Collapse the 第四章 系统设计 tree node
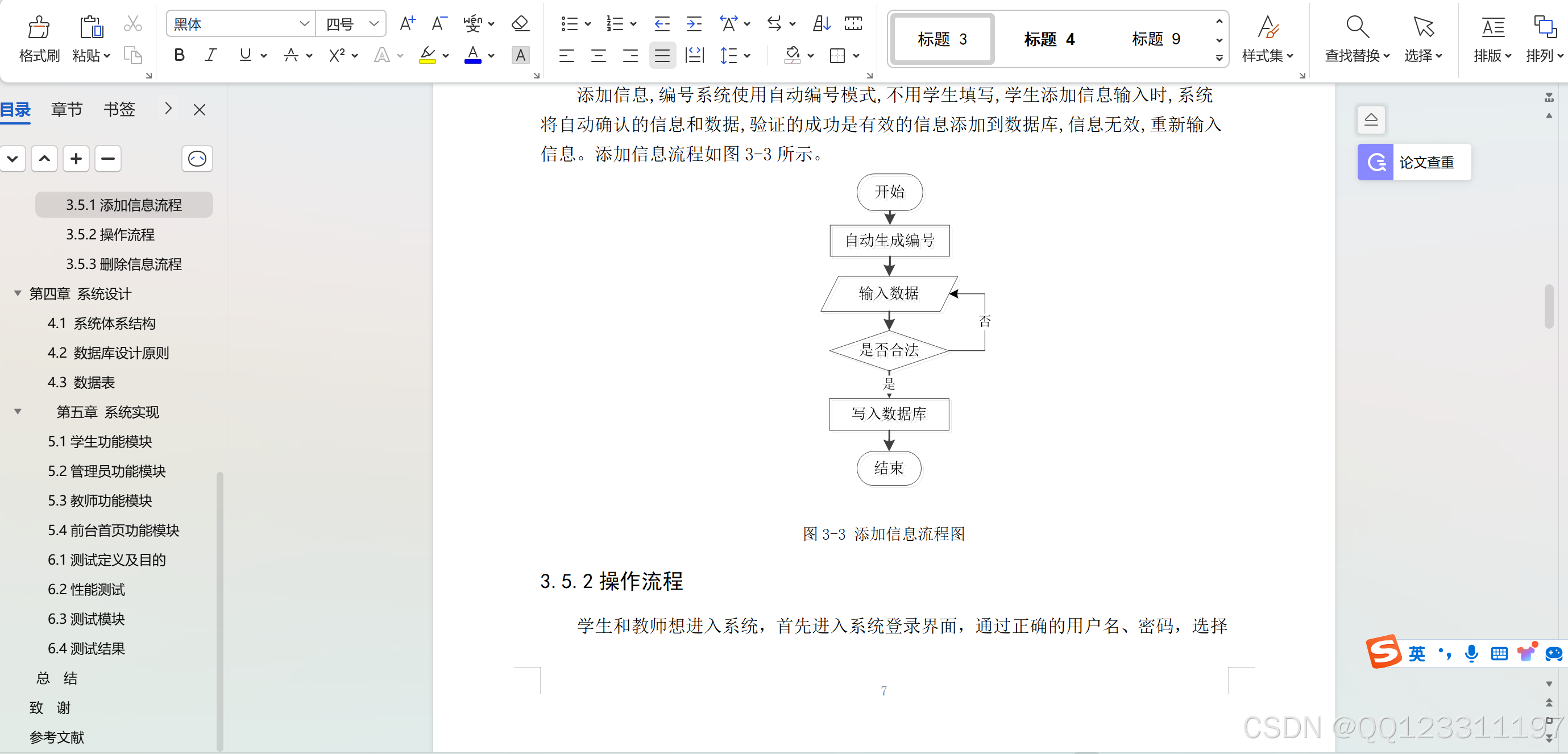The width and height of the screenshot is (1568, 754). tap(17, 293)
